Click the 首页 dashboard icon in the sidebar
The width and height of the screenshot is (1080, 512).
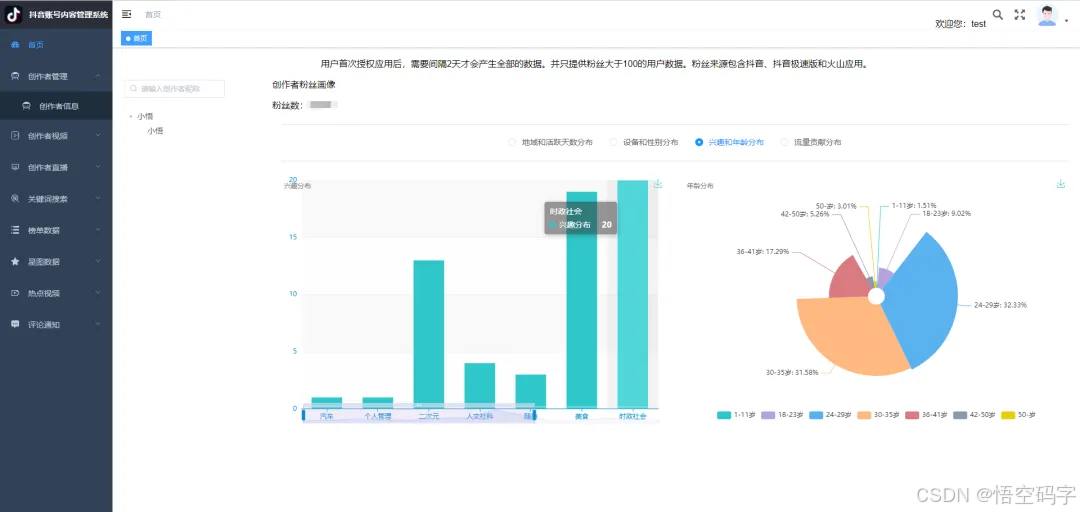(x=15, y=45)
